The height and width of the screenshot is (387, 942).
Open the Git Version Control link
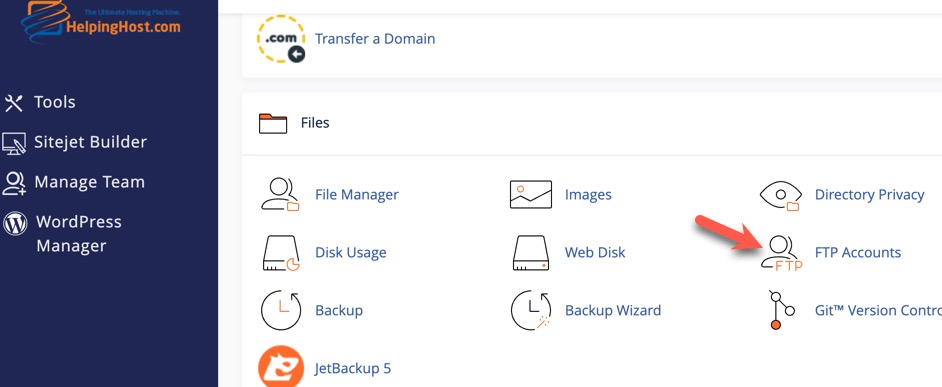click(878, 311)
